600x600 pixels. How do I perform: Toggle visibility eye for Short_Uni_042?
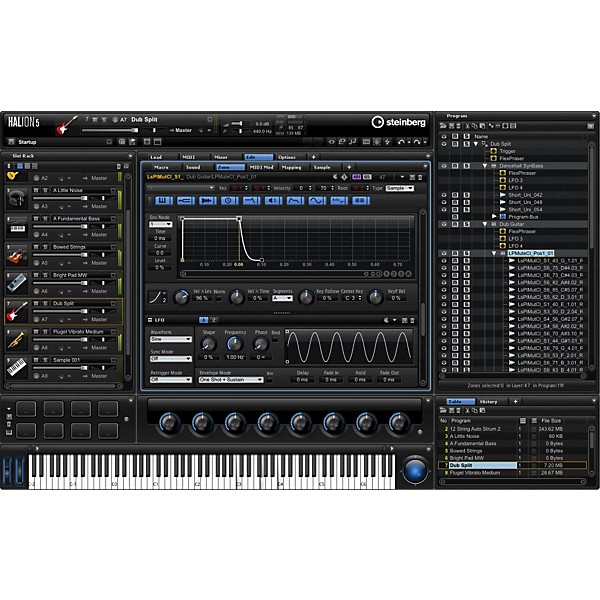tap(444, 195)
